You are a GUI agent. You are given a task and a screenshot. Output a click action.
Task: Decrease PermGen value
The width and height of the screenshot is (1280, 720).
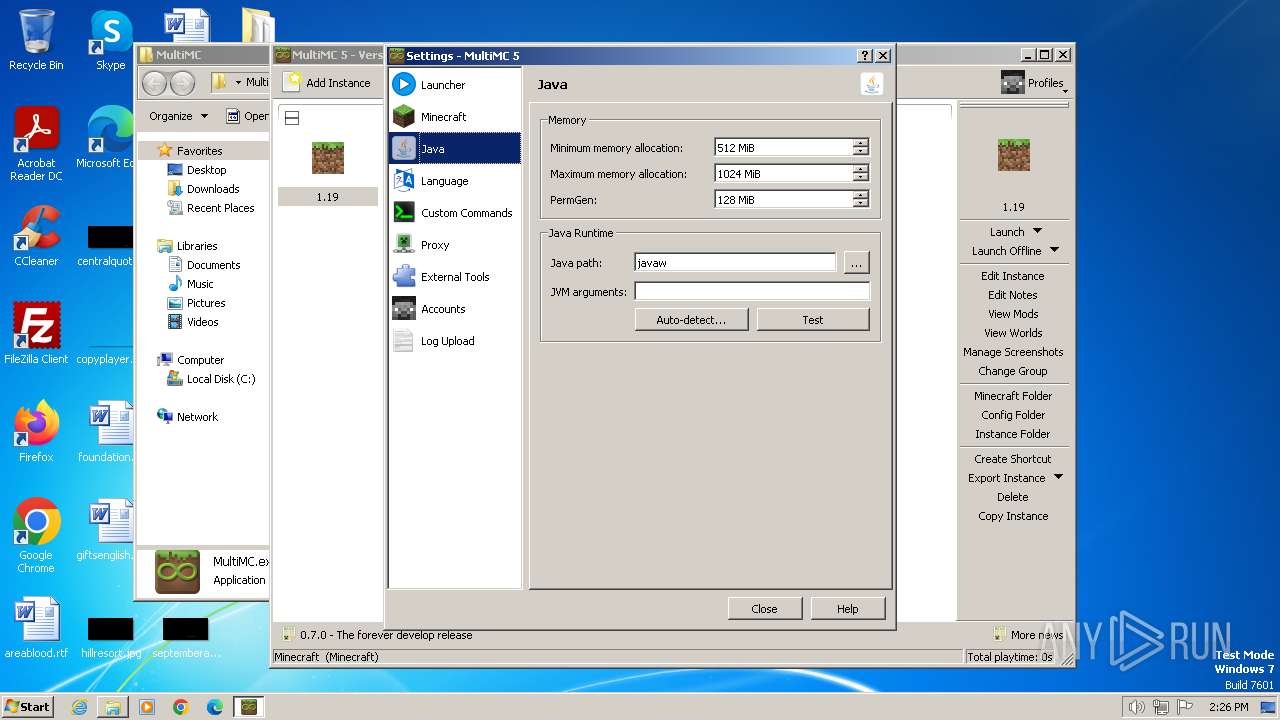pyautogui.click(x=861, y=204)
